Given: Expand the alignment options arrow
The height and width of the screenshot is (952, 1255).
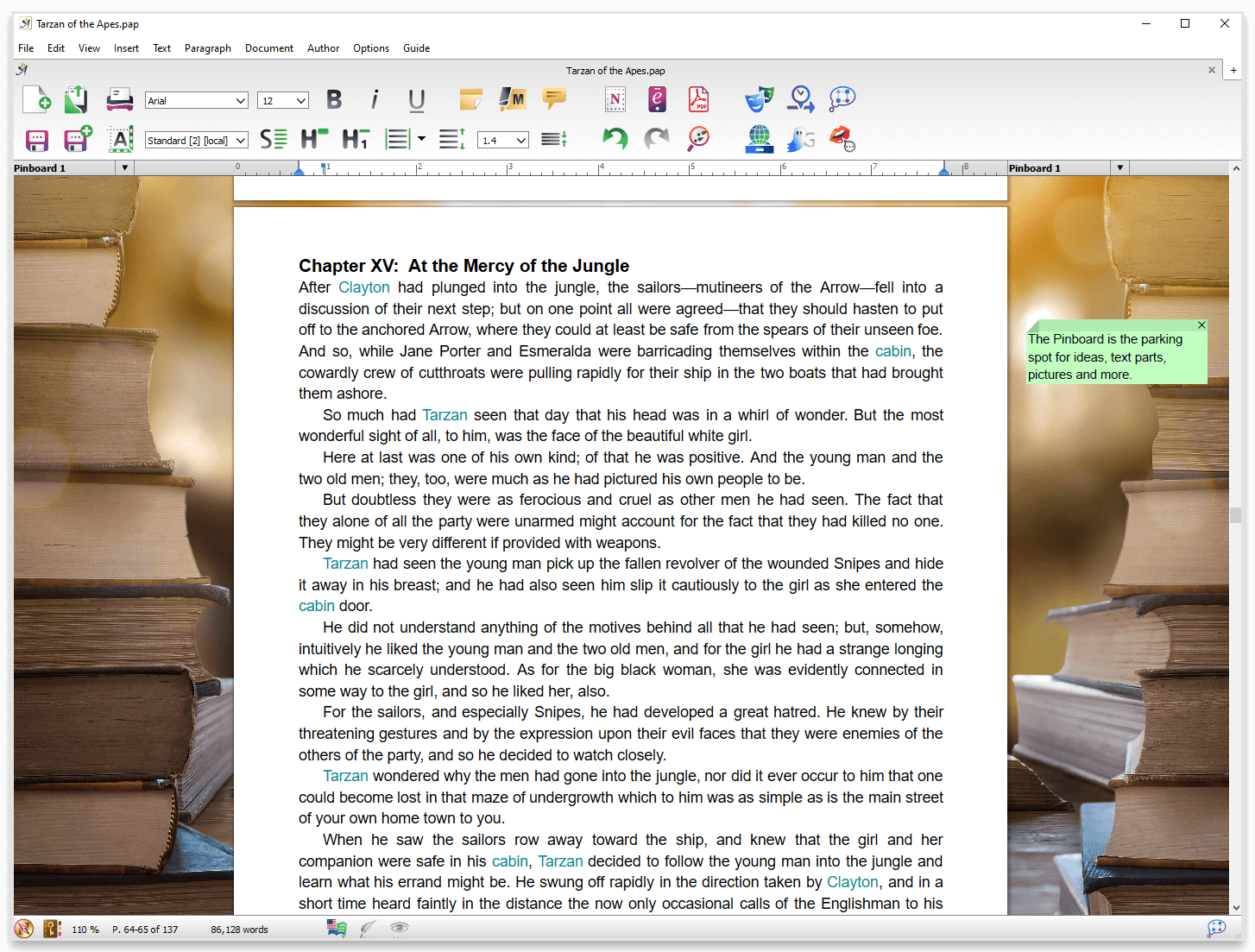Looking at the screenshot, I should (x=421, y=138).
